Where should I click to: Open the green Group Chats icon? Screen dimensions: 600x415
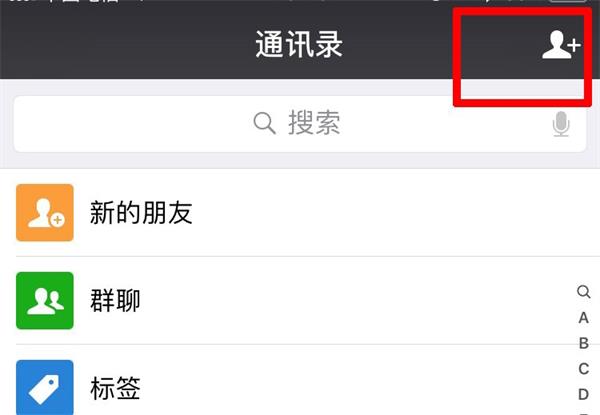click(45, 301)
